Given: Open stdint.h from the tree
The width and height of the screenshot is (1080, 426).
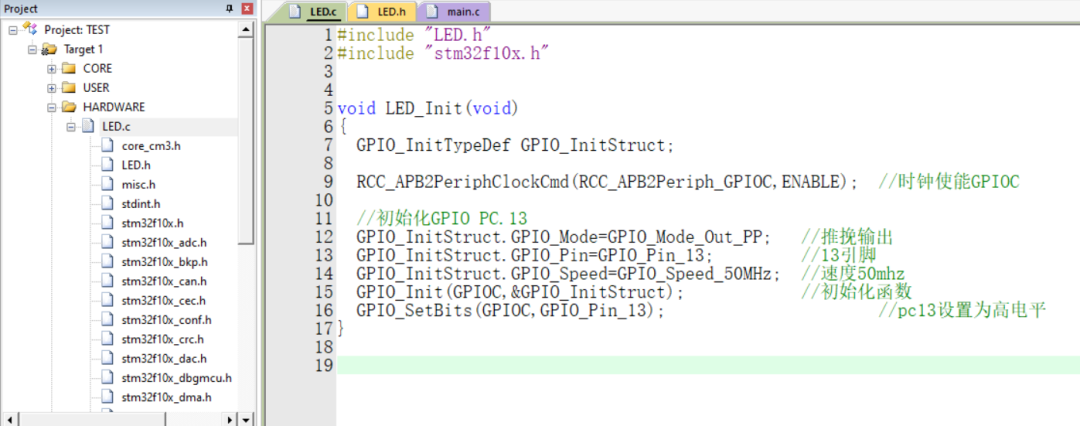Looking at the screenshot, I should tap(141, 204).
